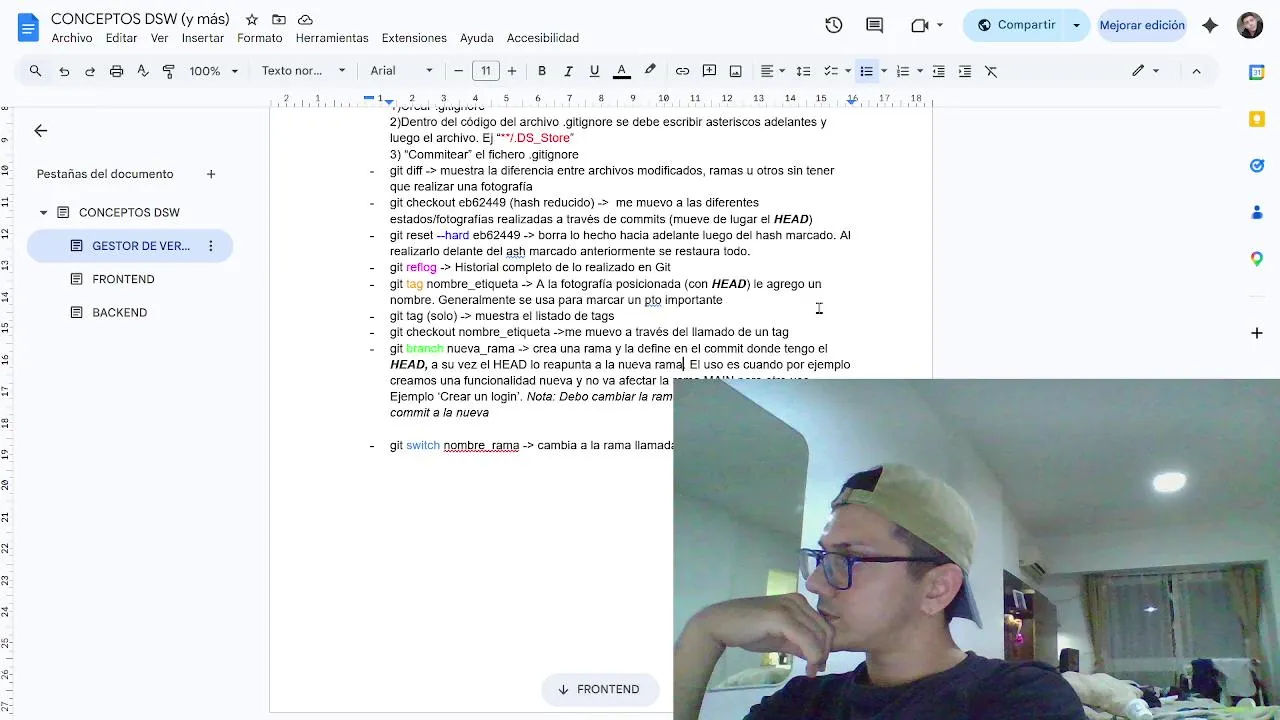This screenshot has height=720, width=1280.
Task: Toggle numbered list formatting
Action: [x=902, y=71]
